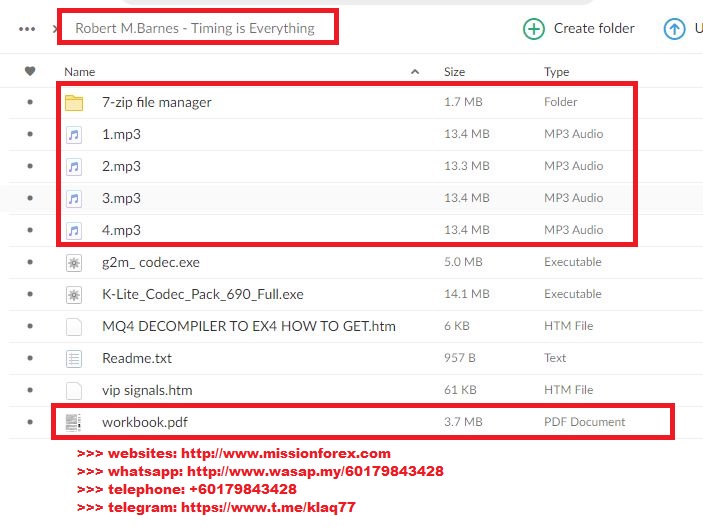The image size is (703, 529).
Task: Click the 1.mp3 audio file icon
Action: pos(74,134)
